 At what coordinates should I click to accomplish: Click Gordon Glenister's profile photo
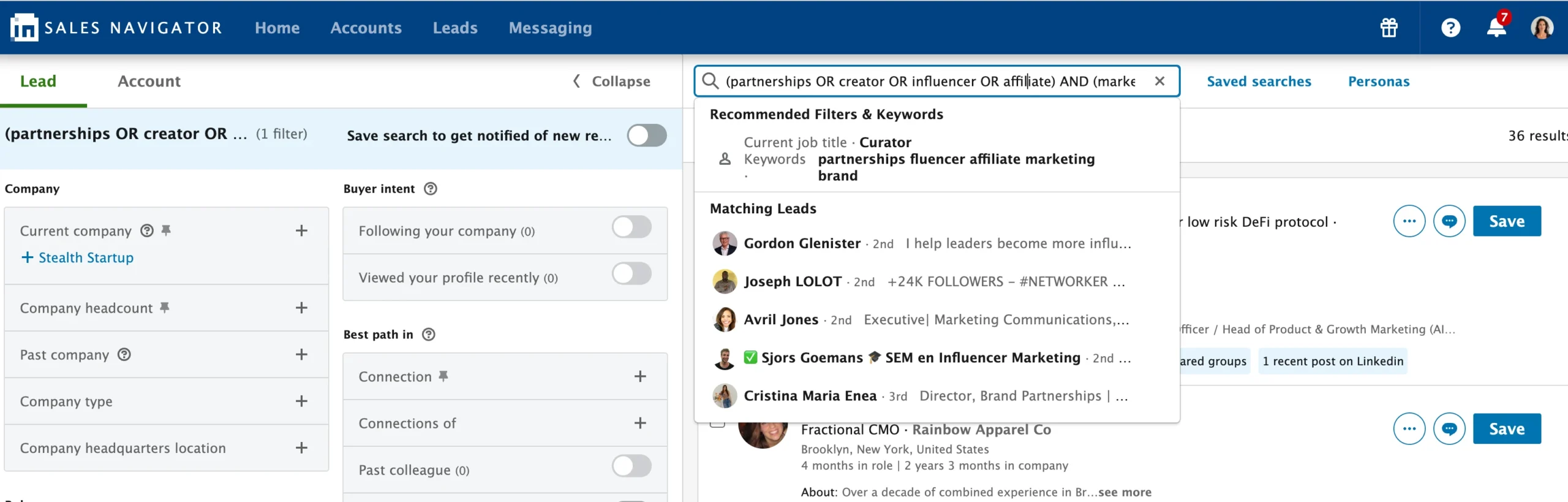point(725,243)
